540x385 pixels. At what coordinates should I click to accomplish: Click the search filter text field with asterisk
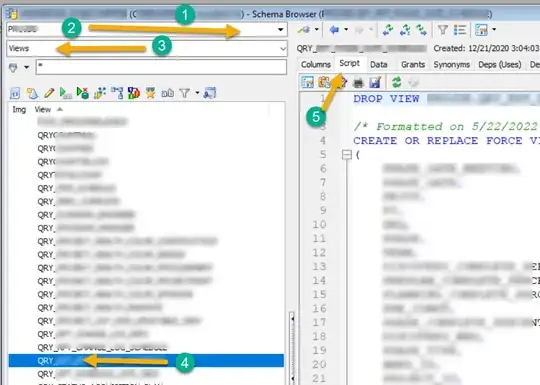pyautogui.click(x=161, y=67)
